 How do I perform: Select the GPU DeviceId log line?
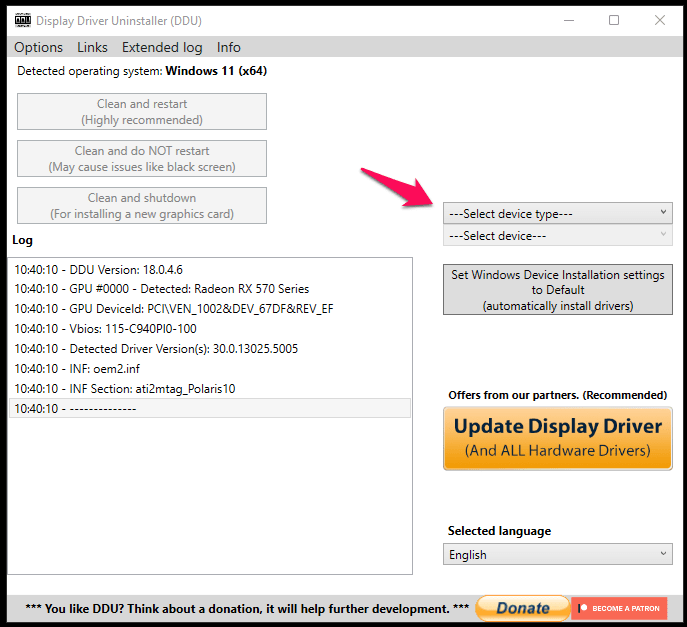click(210, 309)
